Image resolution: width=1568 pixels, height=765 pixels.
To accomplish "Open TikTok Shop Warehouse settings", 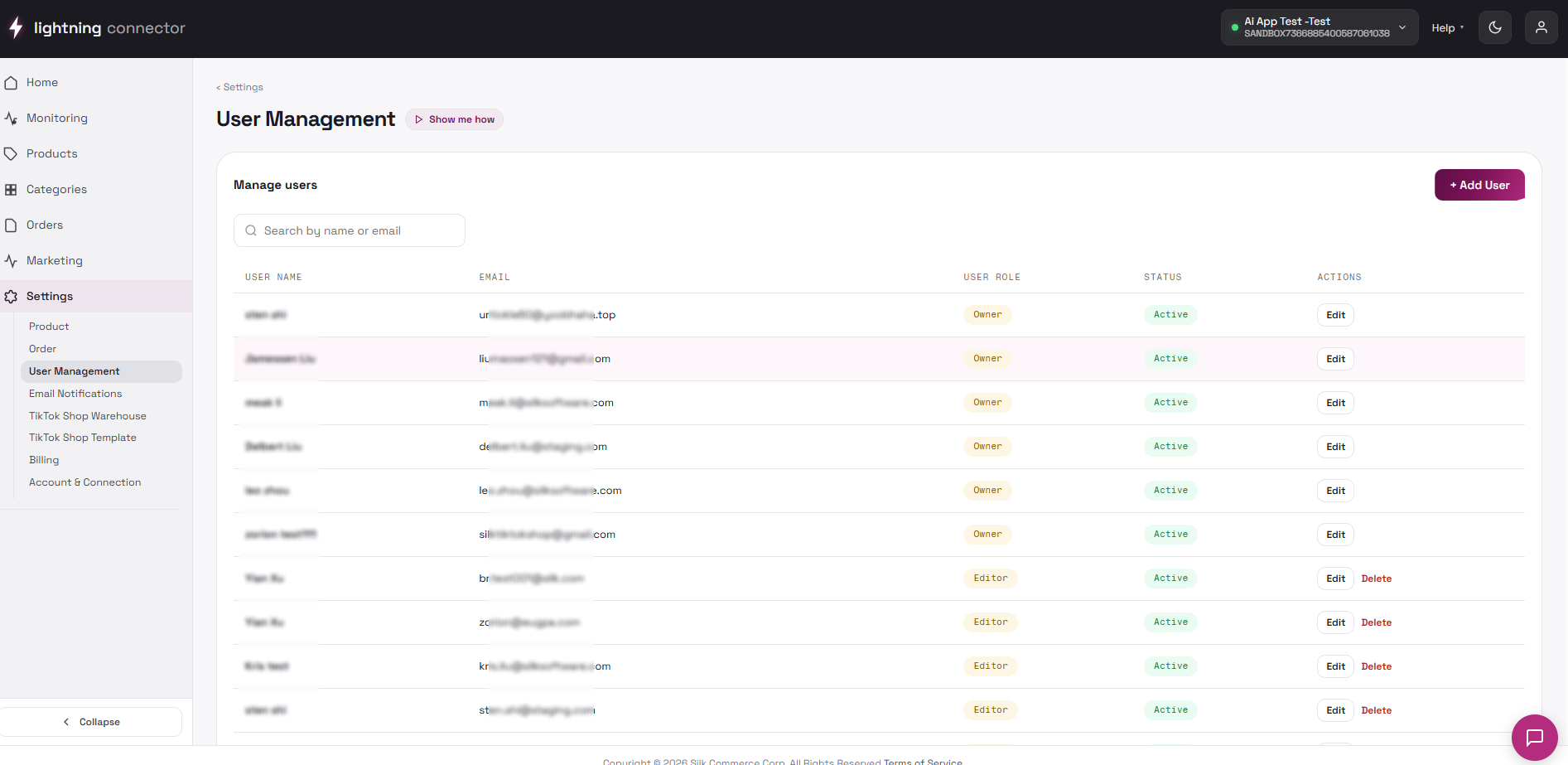I will (x=88, y=416).
